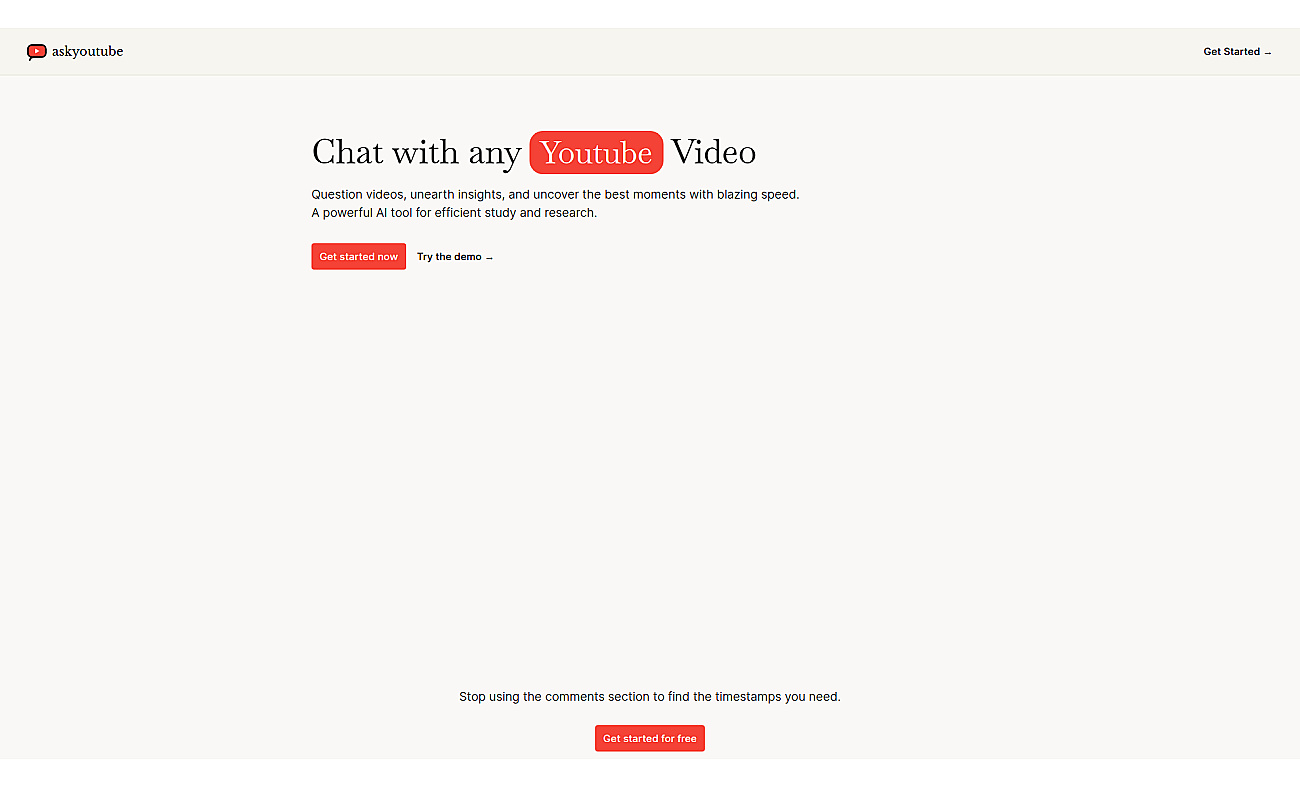The width and height of the screenshot is (1300, 788).
Task: Click Get Started in the top navigation
Action: [1237, 52]
